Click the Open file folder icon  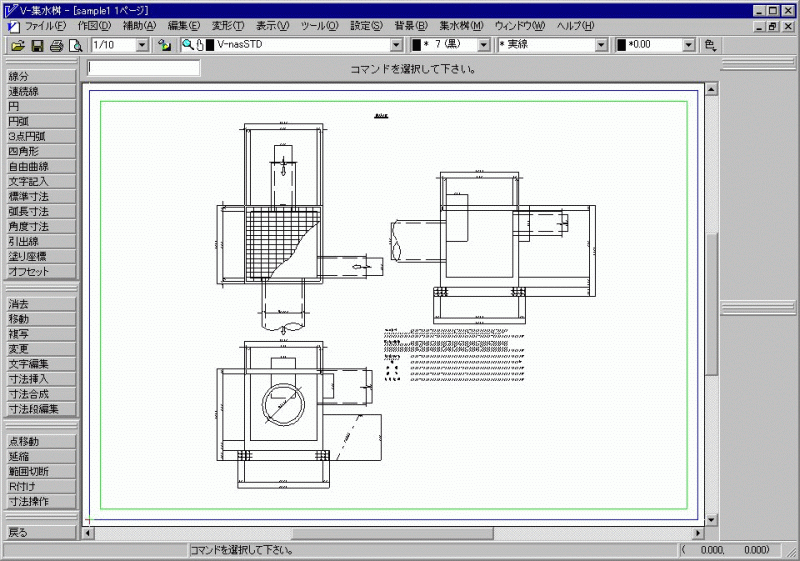pyautogui.click(x=17, y=45)
